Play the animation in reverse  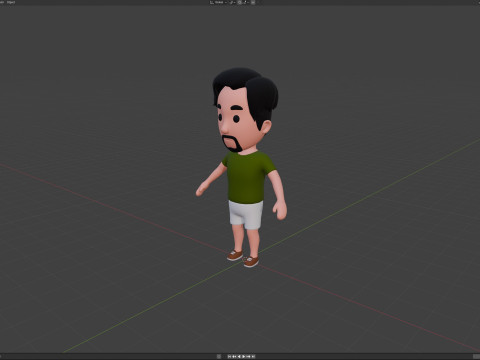pyautogui.click(x=239, y=357)
